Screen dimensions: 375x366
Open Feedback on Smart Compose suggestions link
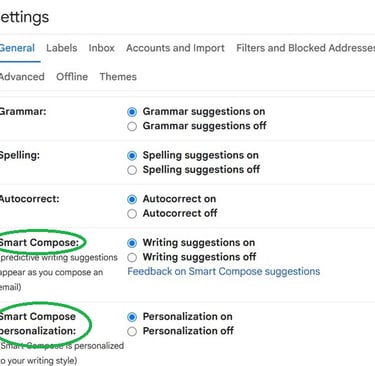tap(224, 271)
